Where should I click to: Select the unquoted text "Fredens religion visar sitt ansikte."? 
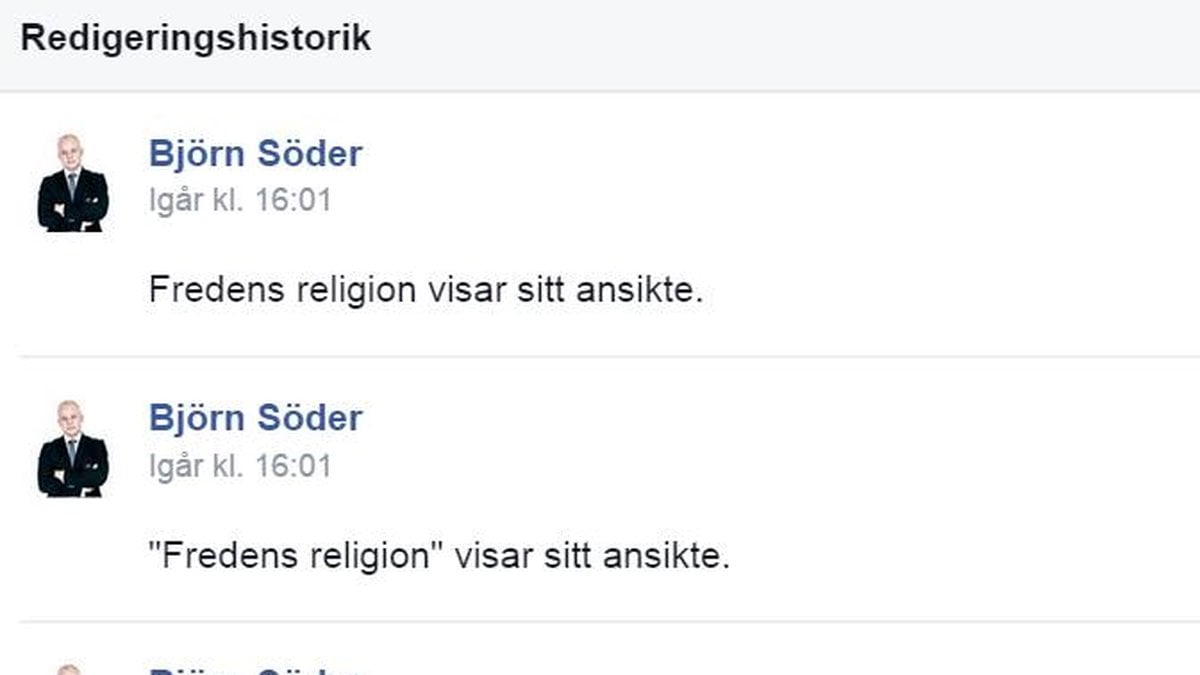pos(427,290)
